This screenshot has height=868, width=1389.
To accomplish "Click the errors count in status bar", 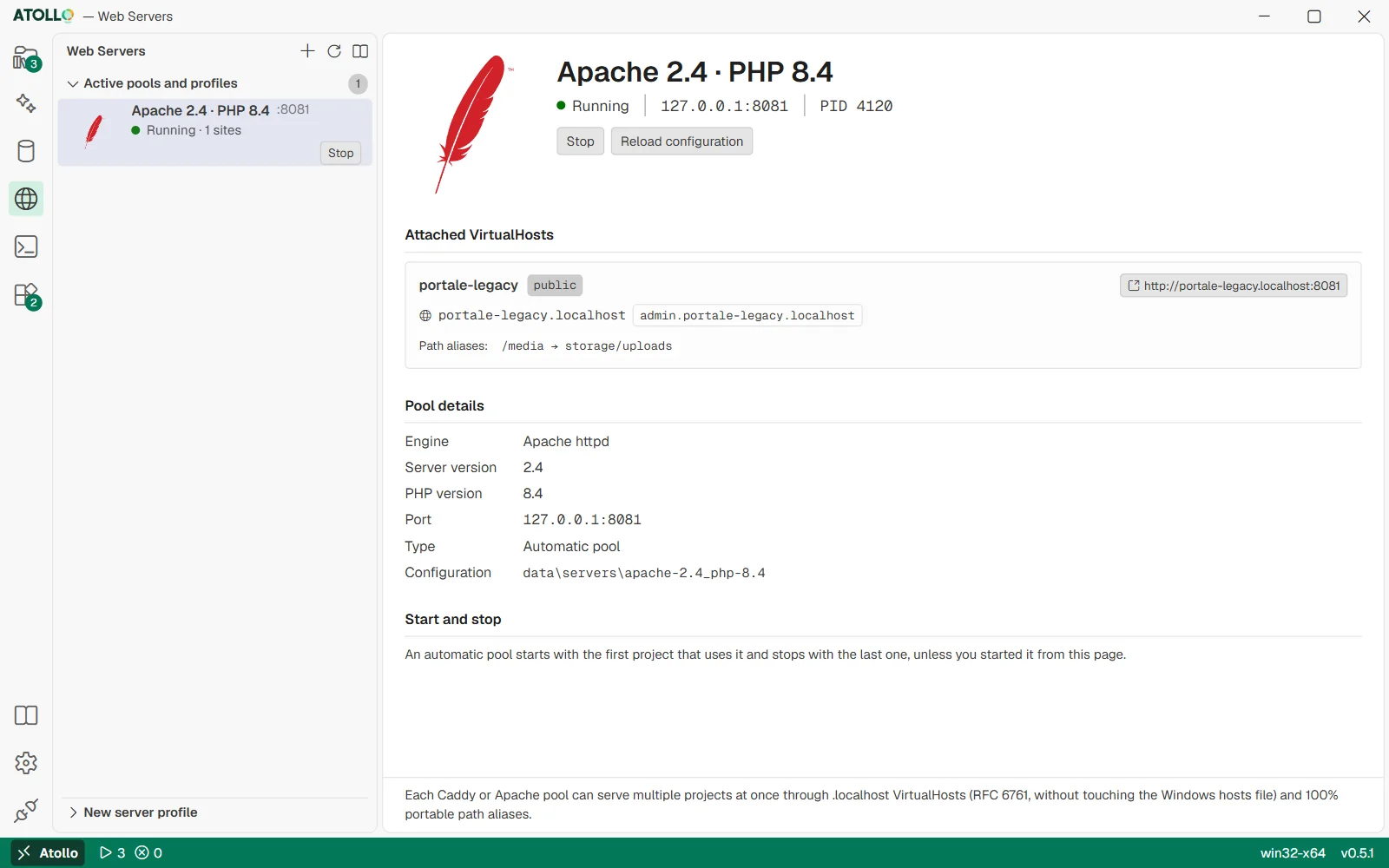I will [x=148, y=853].
